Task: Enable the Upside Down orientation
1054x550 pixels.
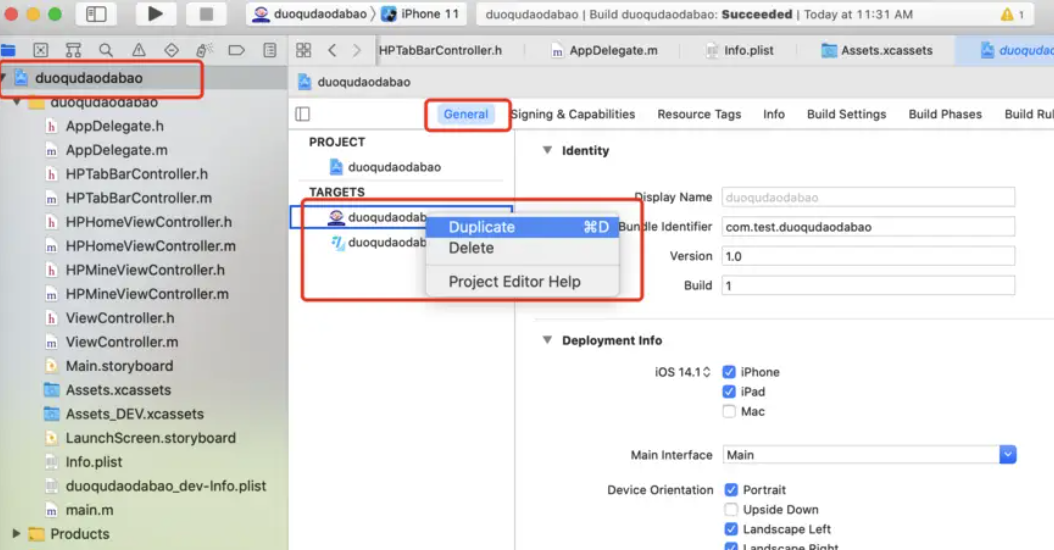Action: 731,510
